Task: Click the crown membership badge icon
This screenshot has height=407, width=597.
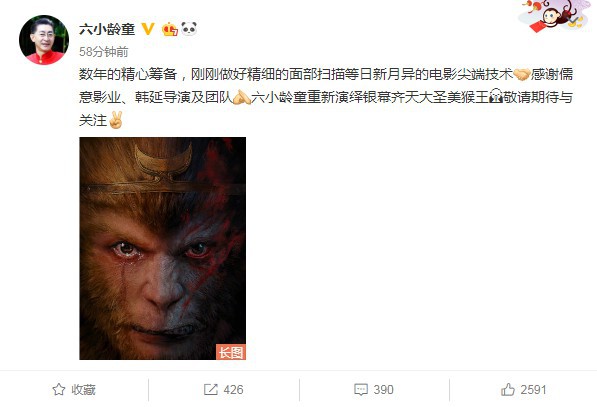Action: pyautogui.click(x=170, y=29)
